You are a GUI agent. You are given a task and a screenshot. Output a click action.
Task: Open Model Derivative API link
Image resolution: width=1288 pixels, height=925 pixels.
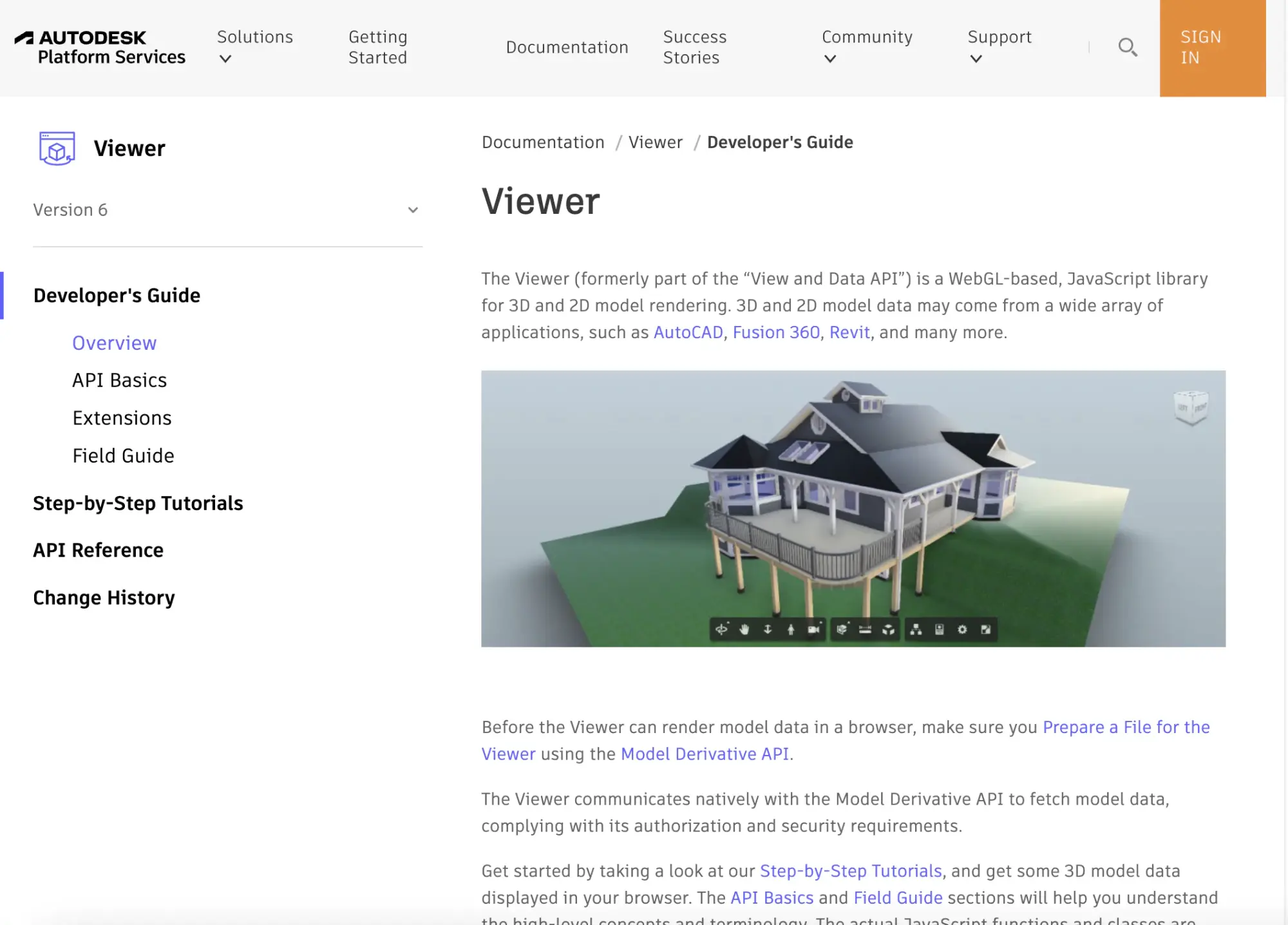pyautogui.click(x=705, y=754)
